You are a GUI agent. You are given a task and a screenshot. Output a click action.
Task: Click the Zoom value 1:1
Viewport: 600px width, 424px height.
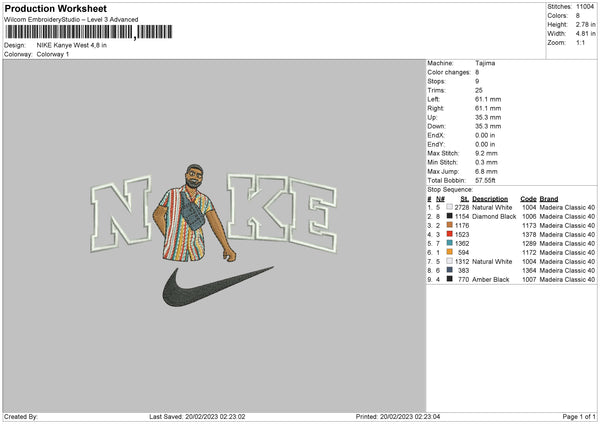pos(580,42)
